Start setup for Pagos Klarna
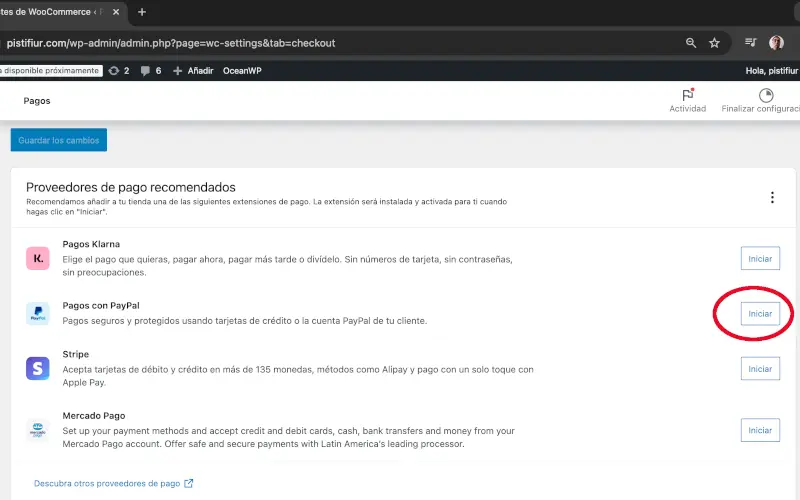This screenshot has width=800, height=500. pyautogui.click(x=760, y=259)
